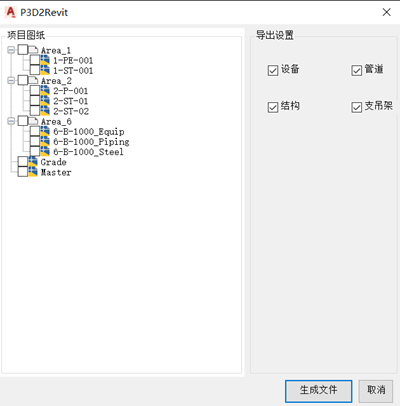The height and width of the screenshot is (406, 400).
Task: Select the 1-ST-001 drawing label
Action: pyautogui.click(x=73, y=70)
